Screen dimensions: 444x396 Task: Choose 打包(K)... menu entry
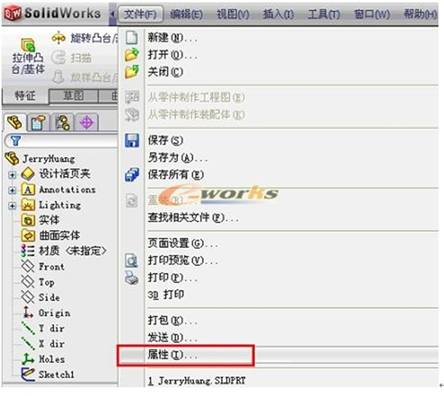pyautogui.click(x=173, y=321)
